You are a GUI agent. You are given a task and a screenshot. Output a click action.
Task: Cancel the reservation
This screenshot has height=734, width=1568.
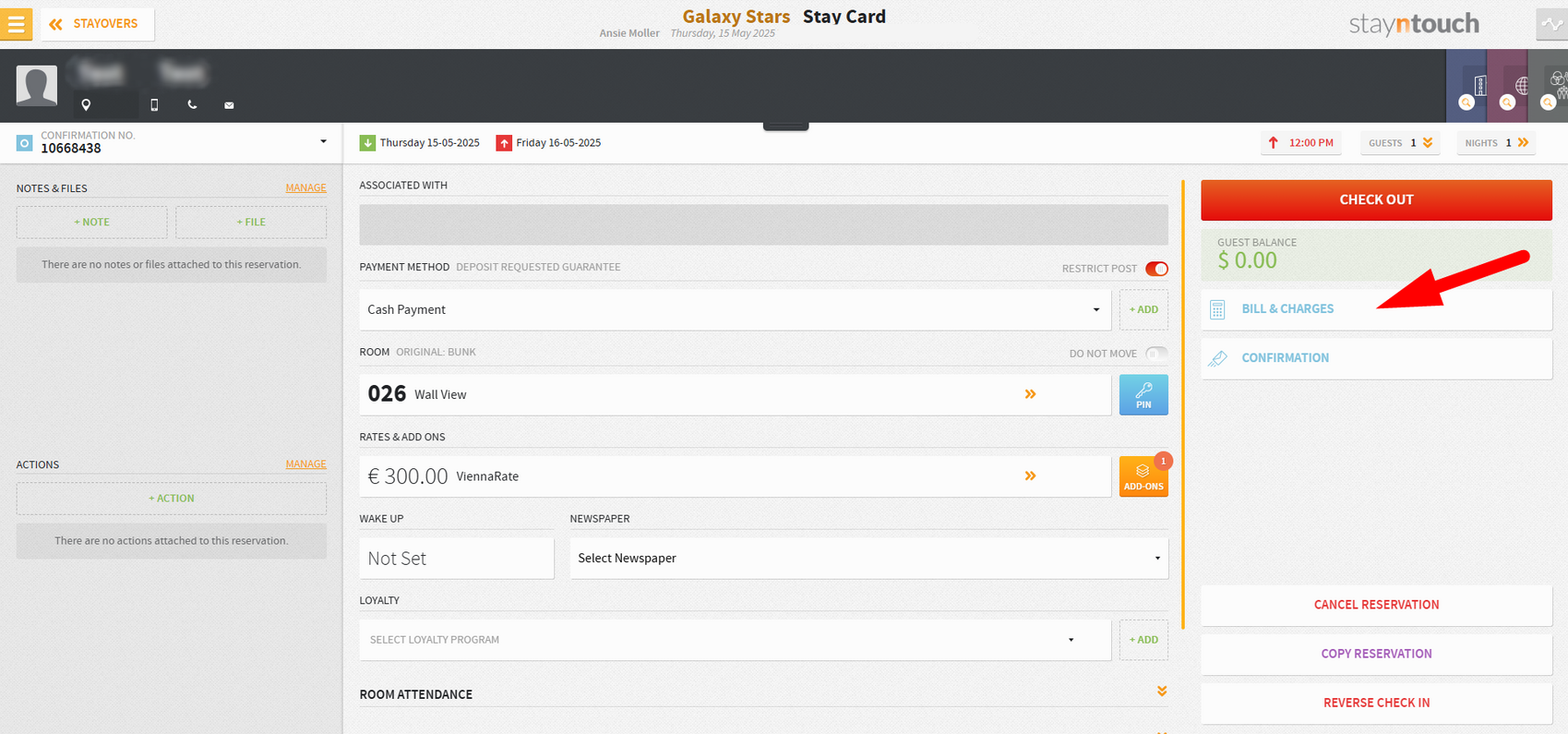point(1376,605)
